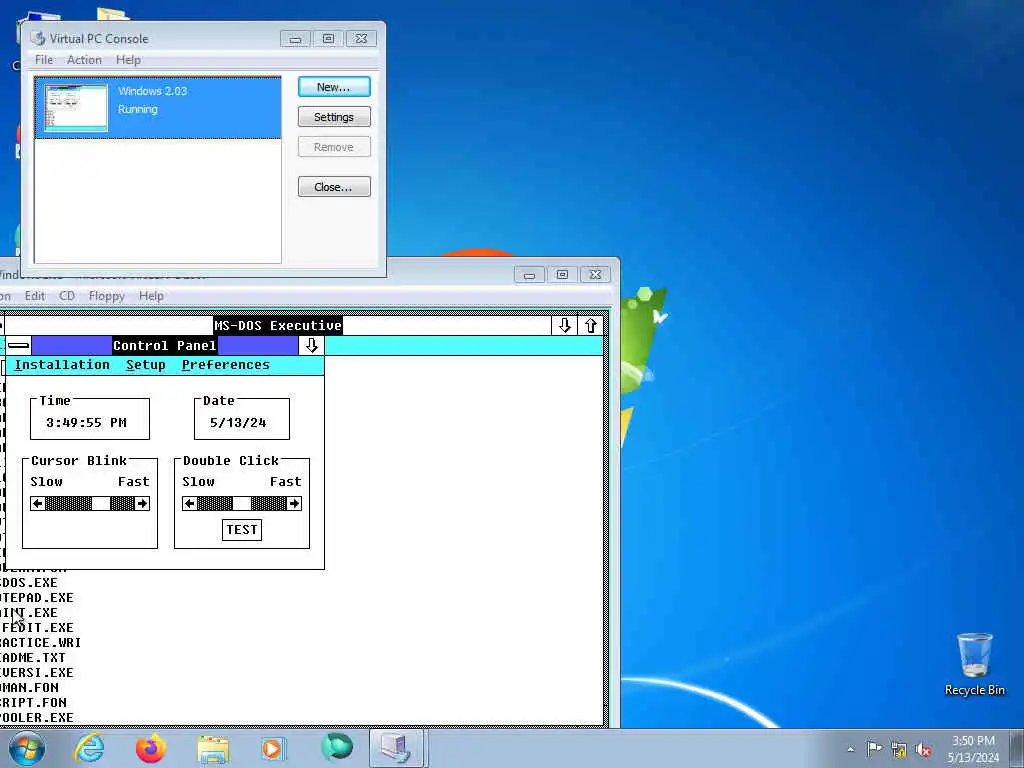
Task: Open the CD menu of the VM window
Action: click(x=67, y=296)
